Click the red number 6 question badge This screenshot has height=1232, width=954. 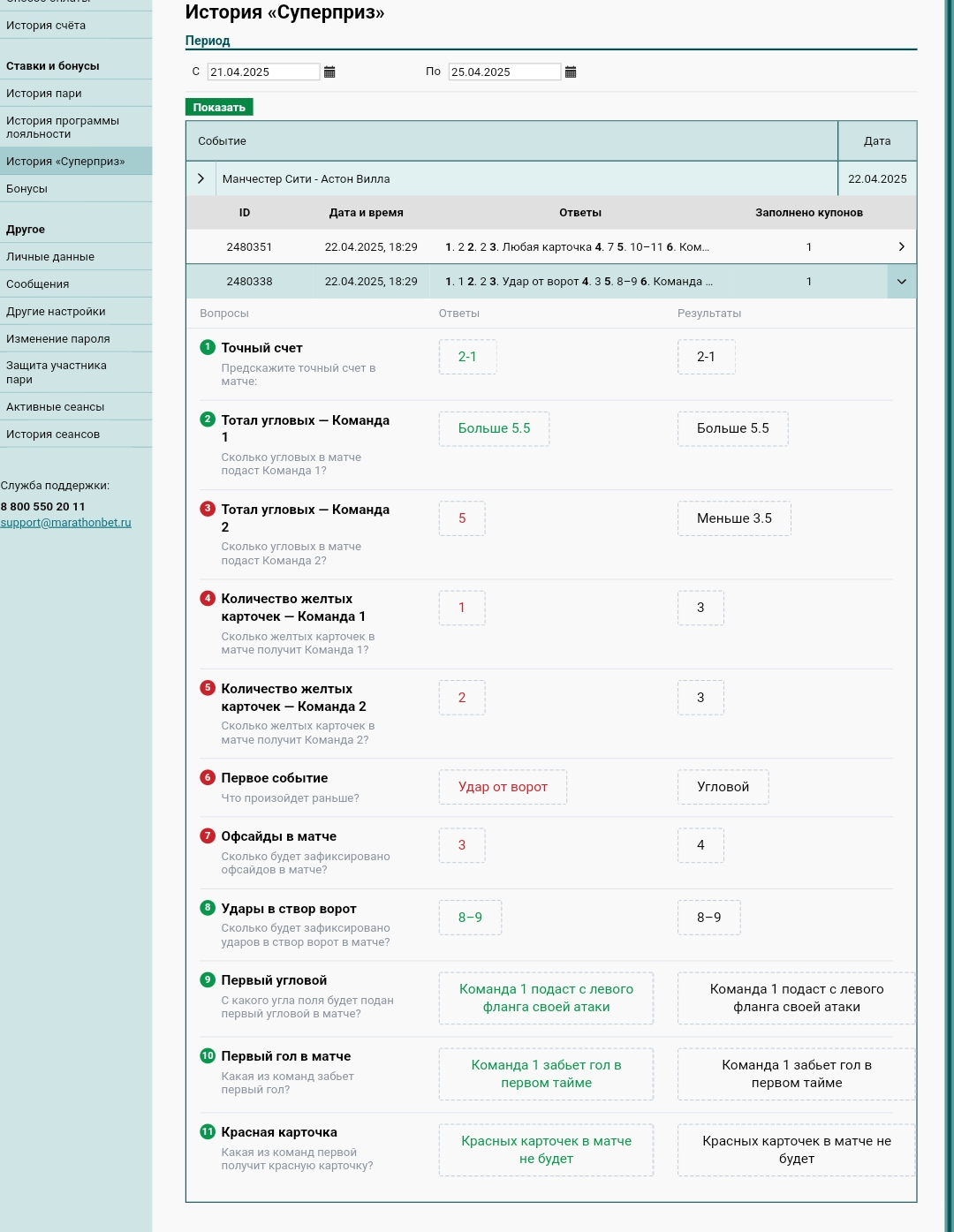click(x=208, y=777)
